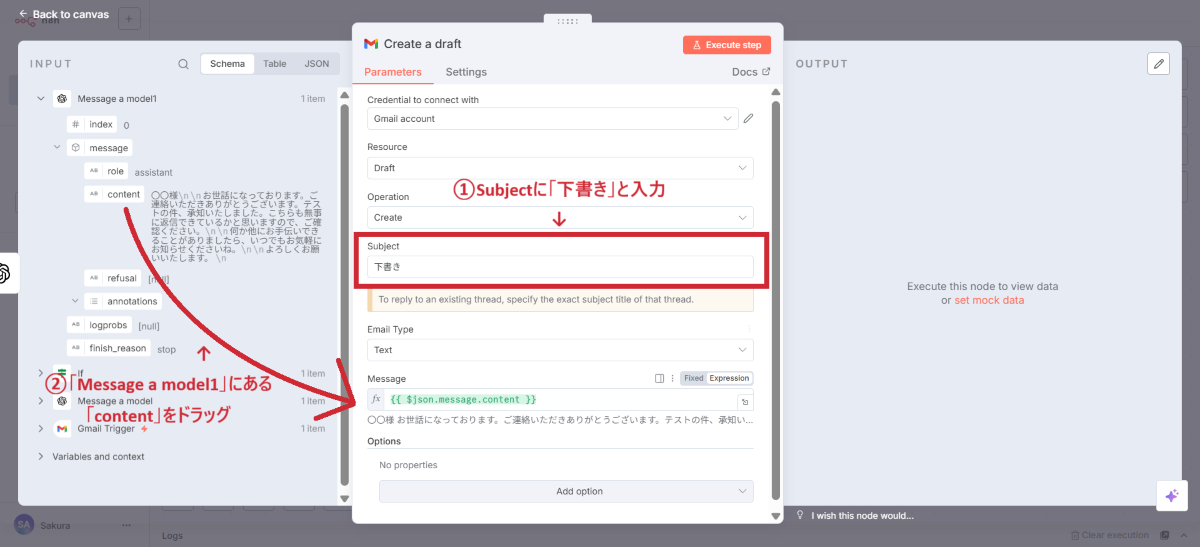Click the Message expression input
Screen dimensions: 1200x547
(560, 399)
